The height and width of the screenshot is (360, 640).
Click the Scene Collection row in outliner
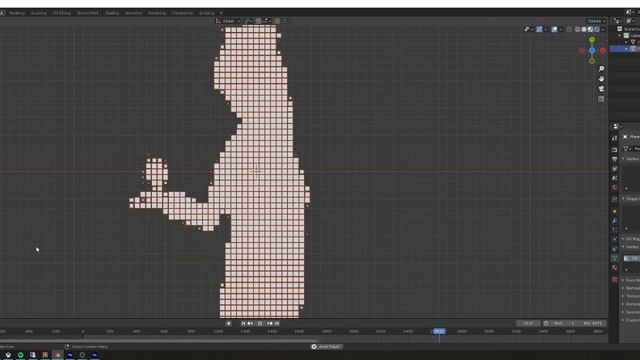click(x=629, y=29)
